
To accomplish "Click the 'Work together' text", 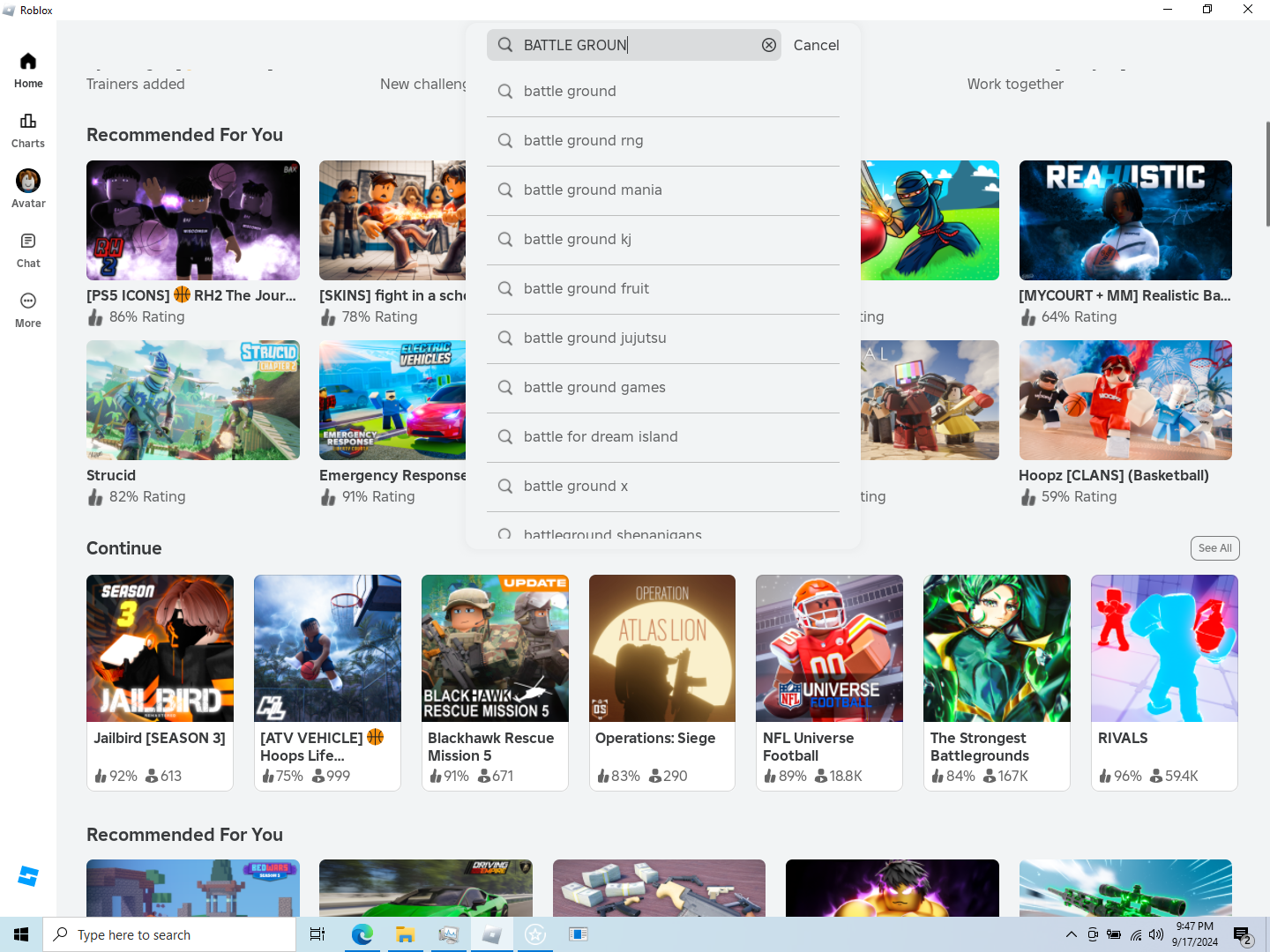I will pyautogui.click(x=1015, y=84).
